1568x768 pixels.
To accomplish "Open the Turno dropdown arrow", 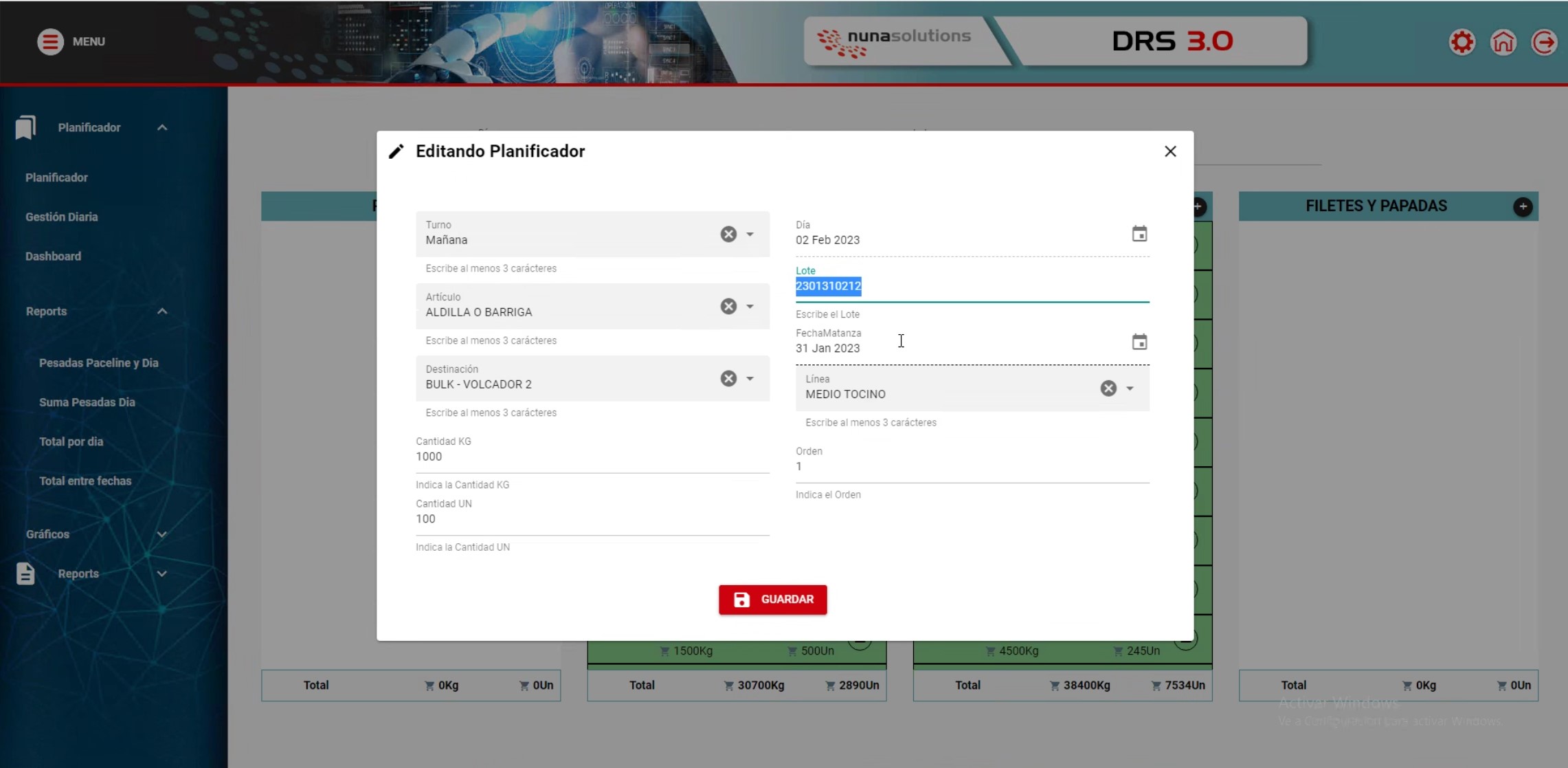I will point(750,234).
